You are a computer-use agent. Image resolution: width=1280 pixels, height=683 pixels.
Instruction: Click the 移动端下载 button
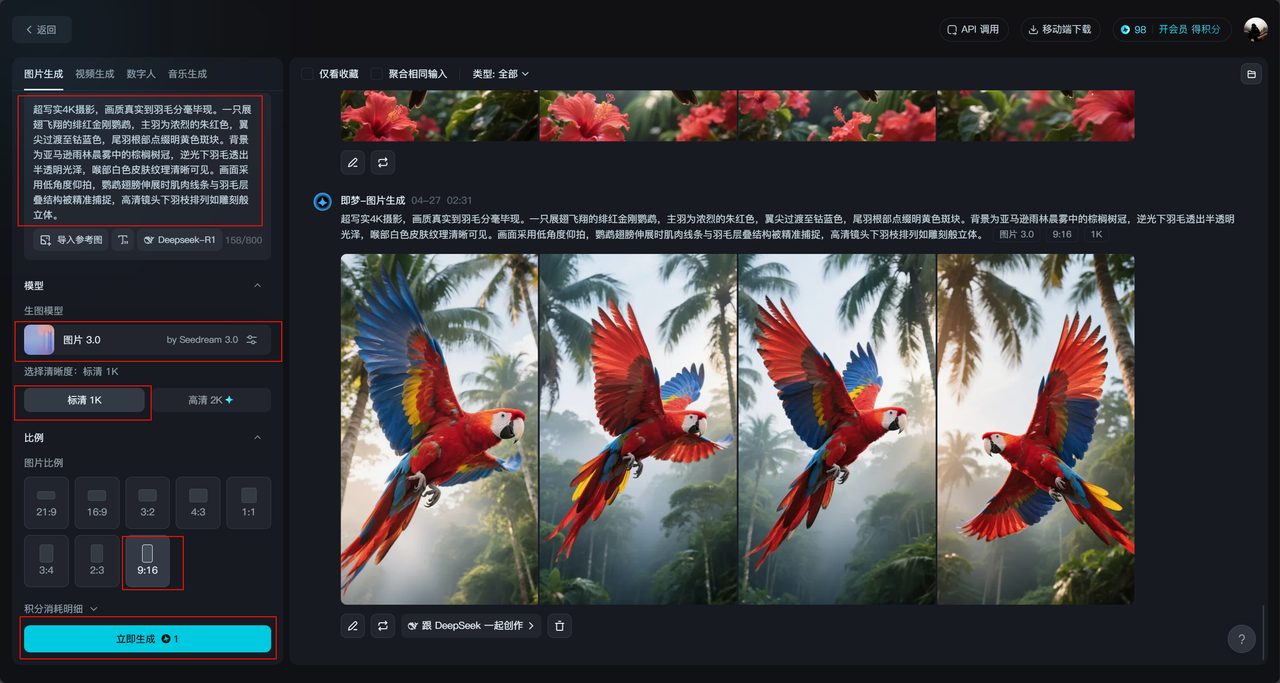(1059, 30)
